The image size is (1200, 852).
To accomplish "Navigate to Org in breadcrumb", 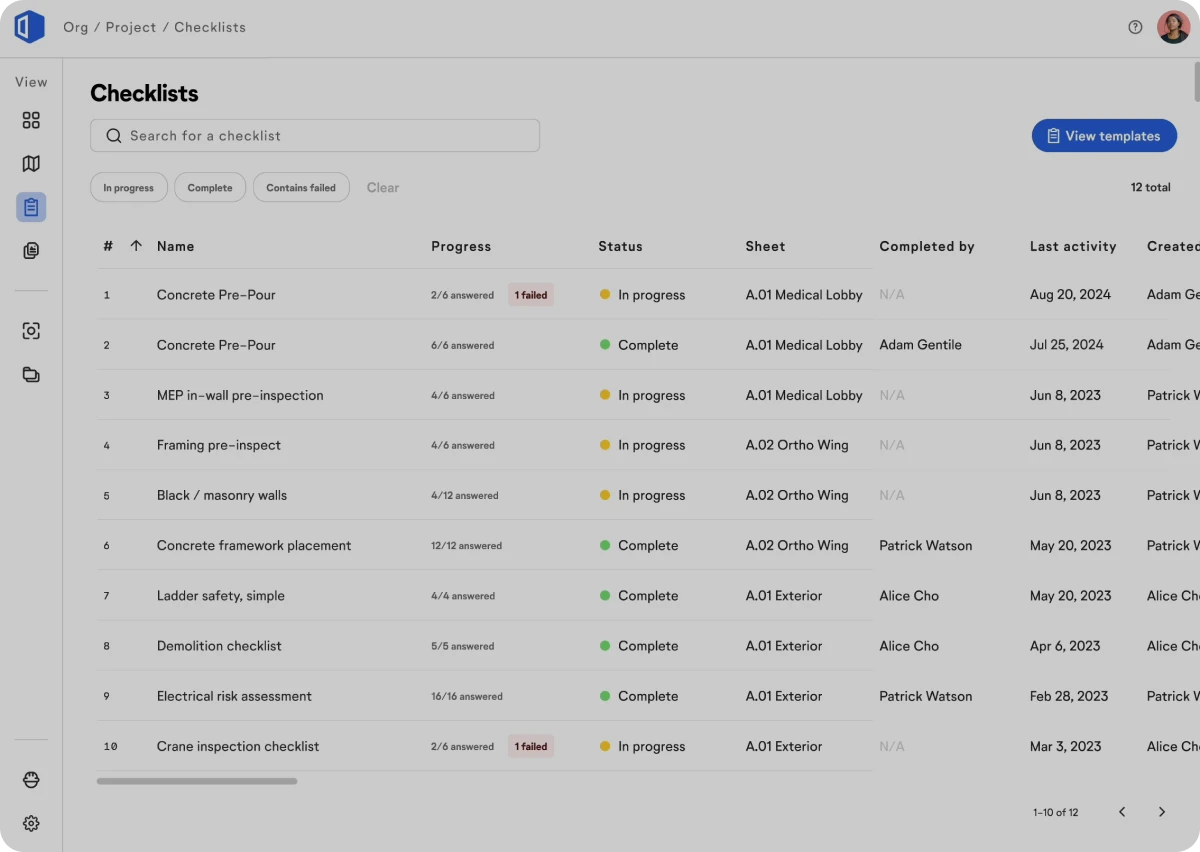I will pos(75,27).
